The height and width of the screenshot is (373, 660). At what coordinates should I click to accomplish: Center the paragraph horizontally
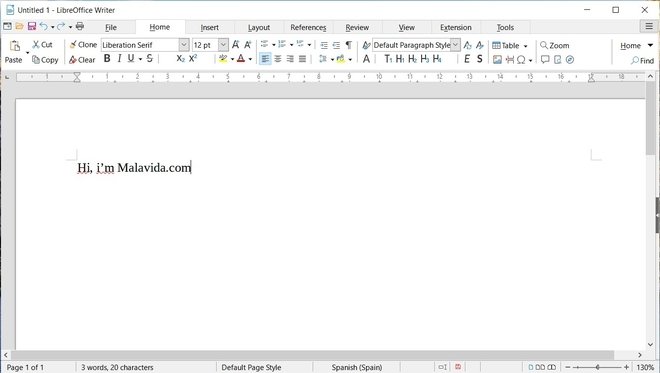(278, 59)
